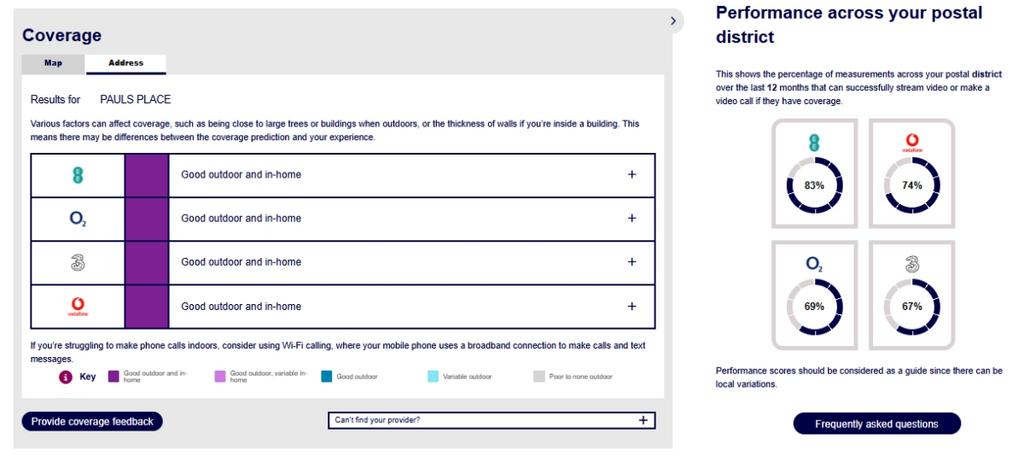
Task: Click the Vodafone logo in coverage table
Action: click(78, 306)
